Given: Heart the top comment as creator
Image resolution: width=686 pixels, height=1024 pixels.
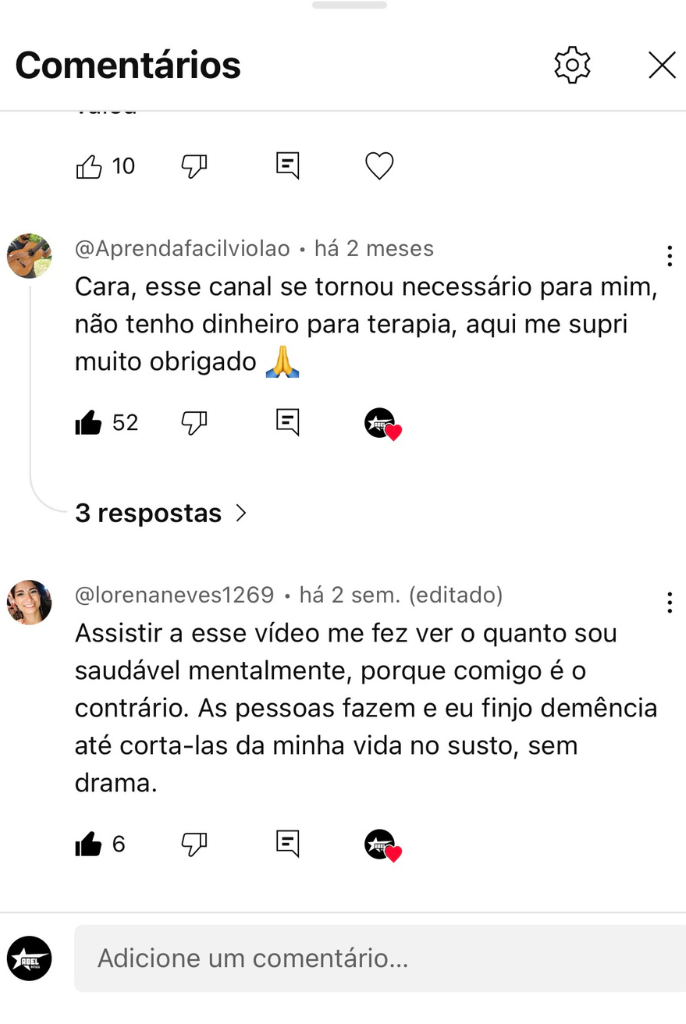Looking at the screenshot, I should click(379, 166).
